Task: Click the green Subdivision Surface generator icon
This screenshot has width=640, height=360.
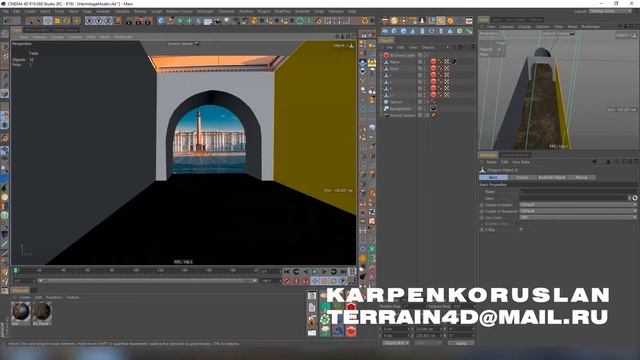Action: 180,21
